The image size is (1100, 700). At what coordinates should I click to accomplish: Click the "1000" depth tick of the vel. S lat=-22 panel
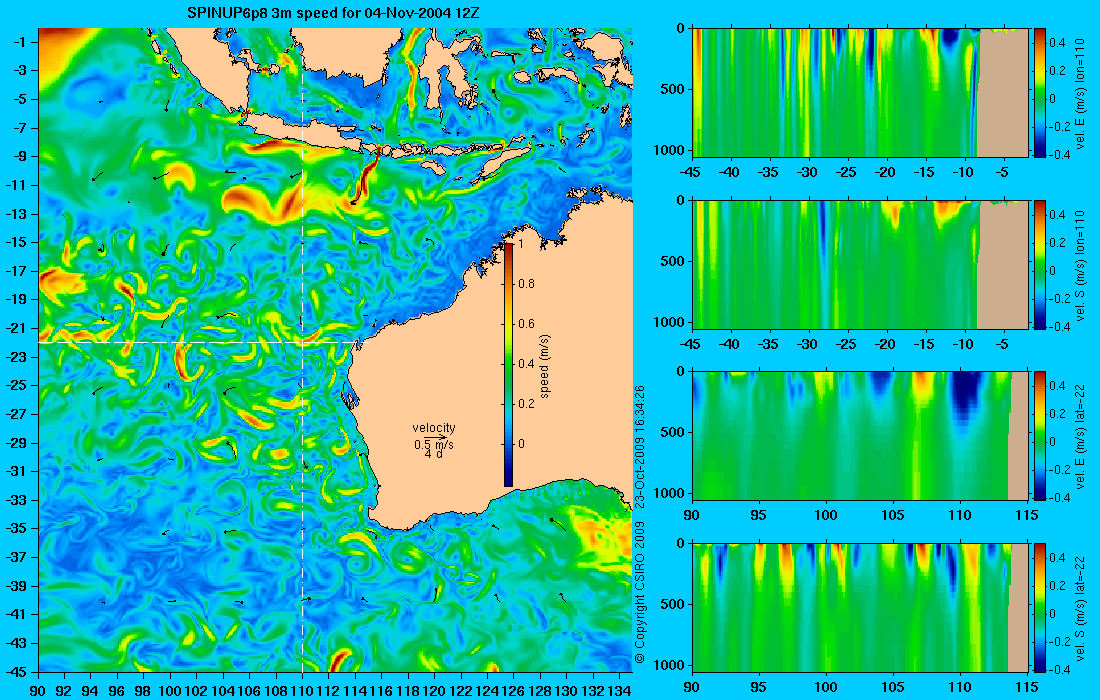pos(671,664)
